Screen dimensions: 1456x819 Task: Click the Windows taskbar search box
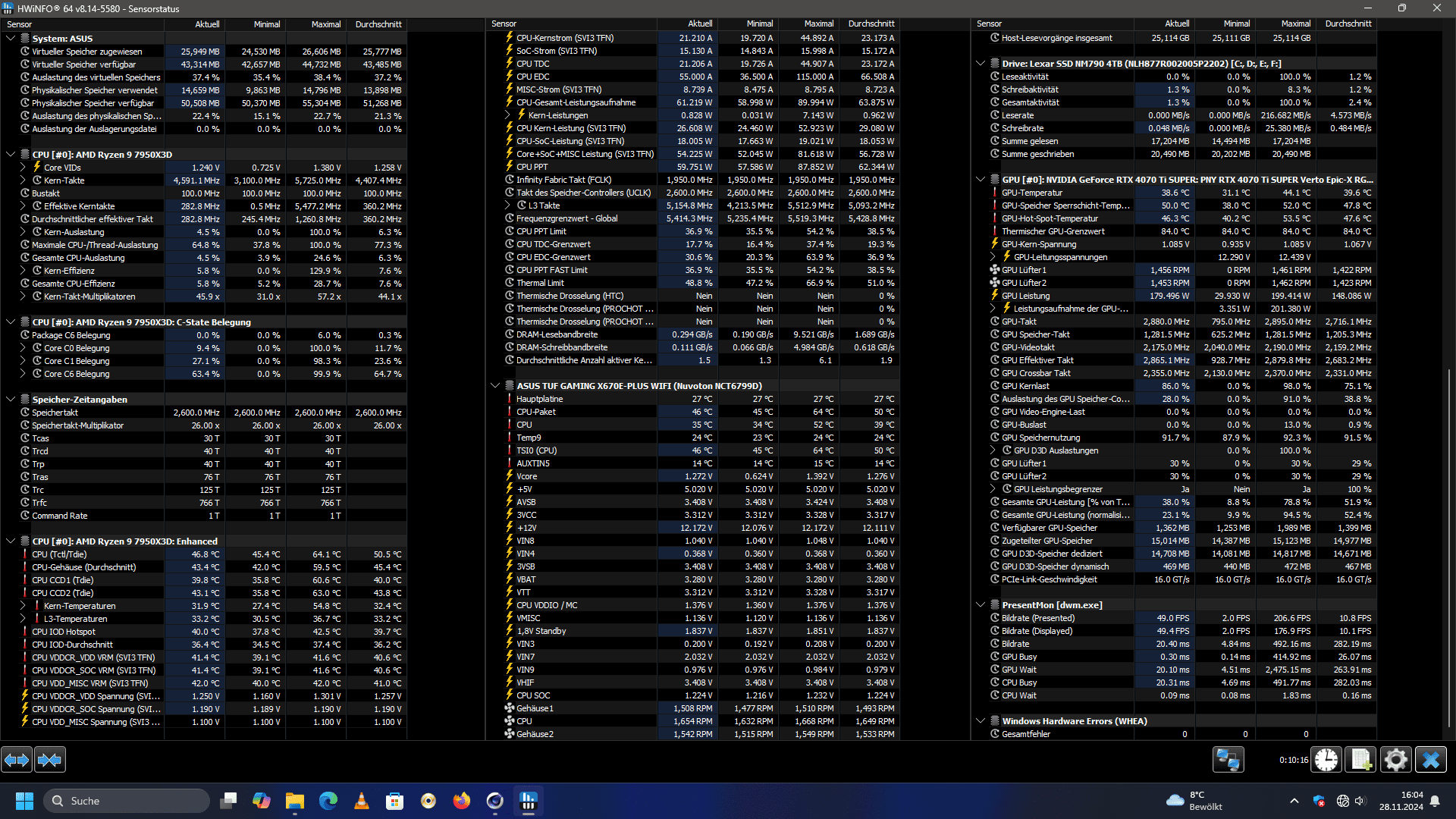[x=127, y=801]
